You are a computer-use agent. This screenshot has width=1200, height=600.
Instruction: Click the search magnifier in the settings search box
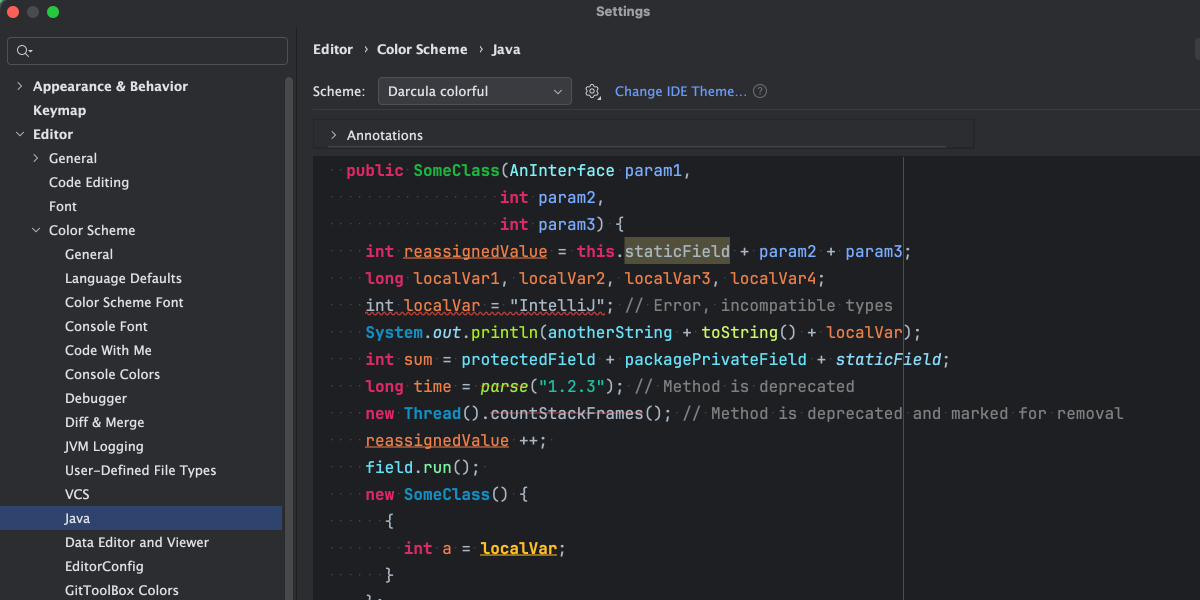[22, 50]
